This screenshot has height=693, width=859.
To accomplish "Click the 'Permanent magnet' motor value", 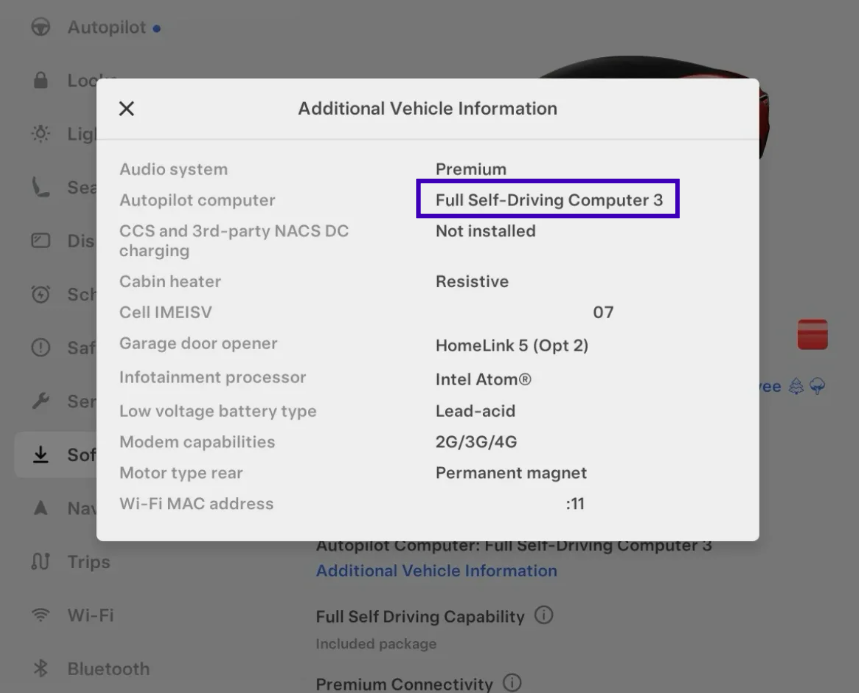I will (511, 473).
